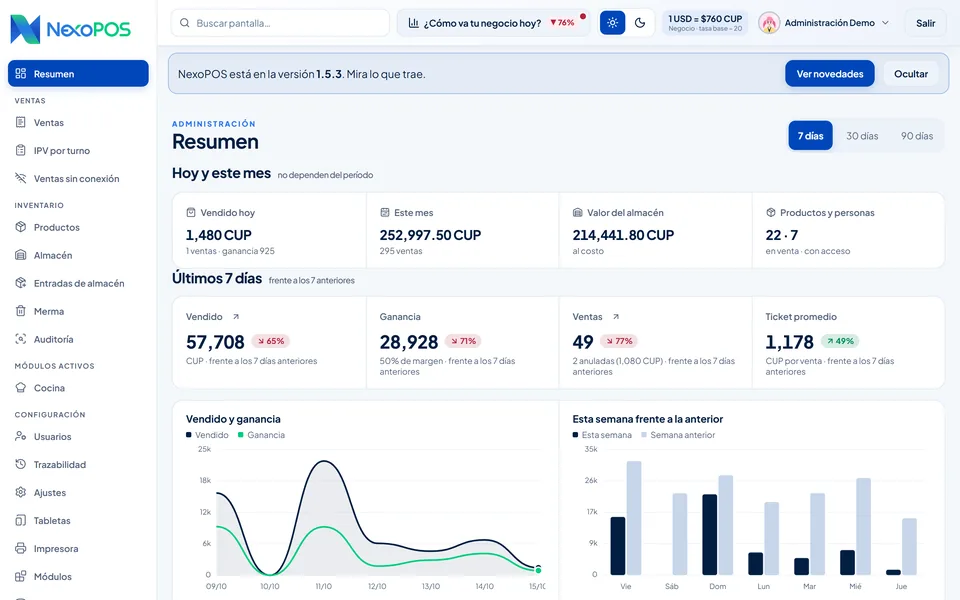Select the 30 días period tab

(x=862, y=136)
